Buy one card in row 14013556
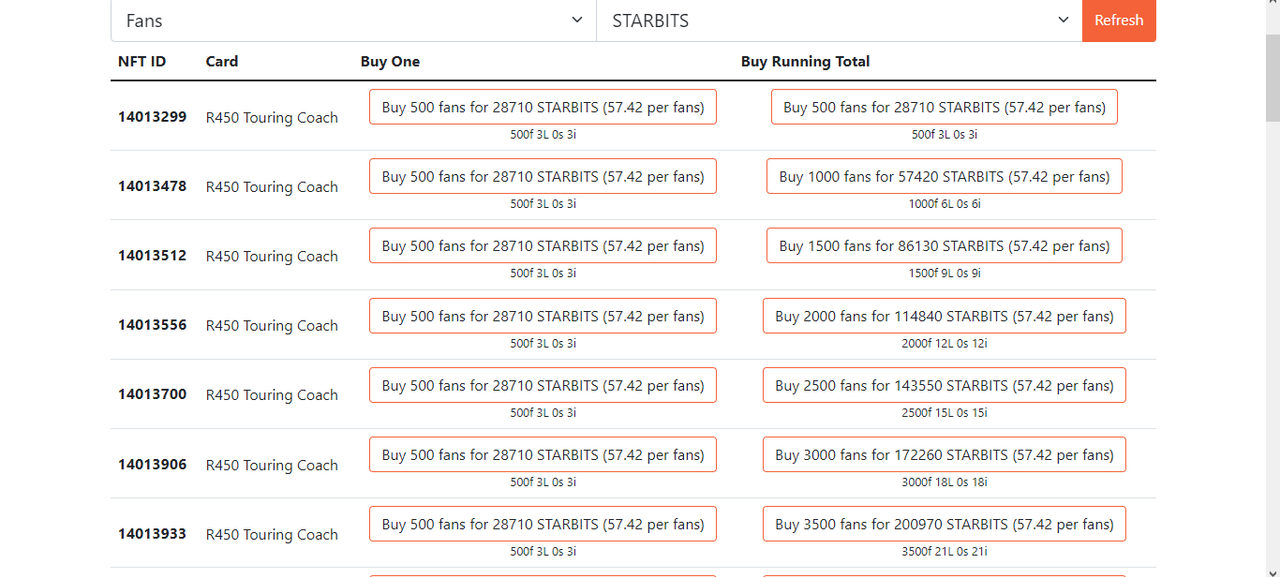The image size is (1280, 577). pyautogui.click(x=543, y=316)
